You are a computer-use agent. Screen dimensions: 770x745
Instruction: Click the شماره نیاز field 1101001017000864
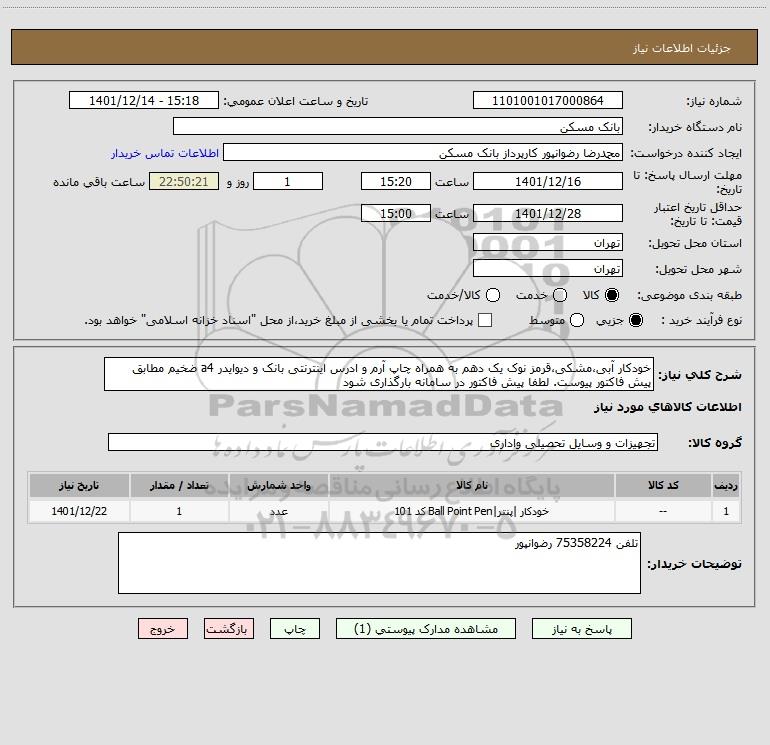tap(548, 101)
